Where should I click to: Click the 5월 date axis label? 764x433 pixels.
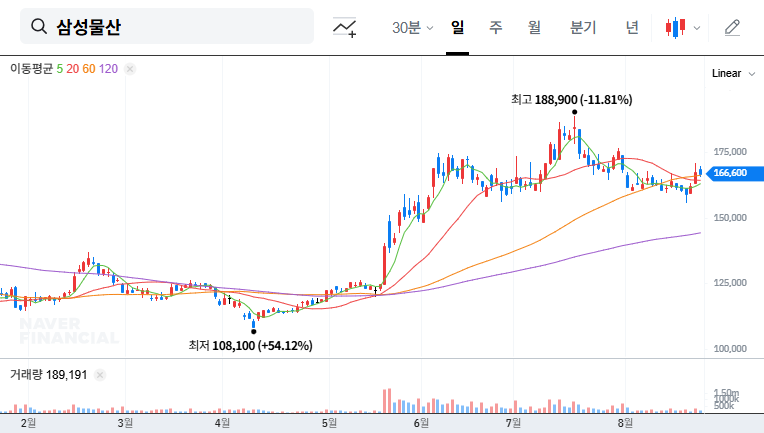point(329,423)
